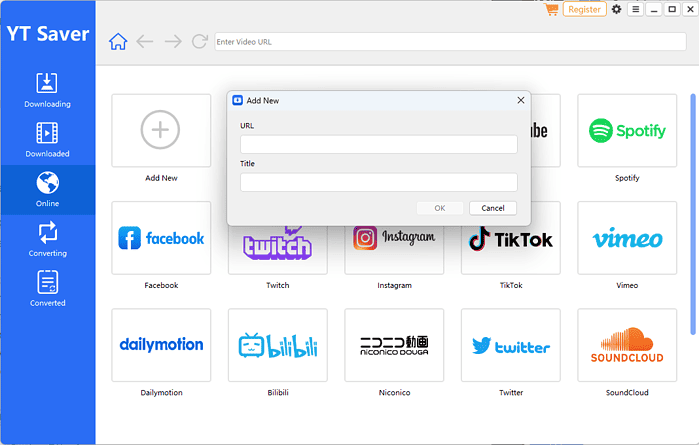Open the Dailymotion tile
This screenshot has width=699, height=445.
[161, 345]
